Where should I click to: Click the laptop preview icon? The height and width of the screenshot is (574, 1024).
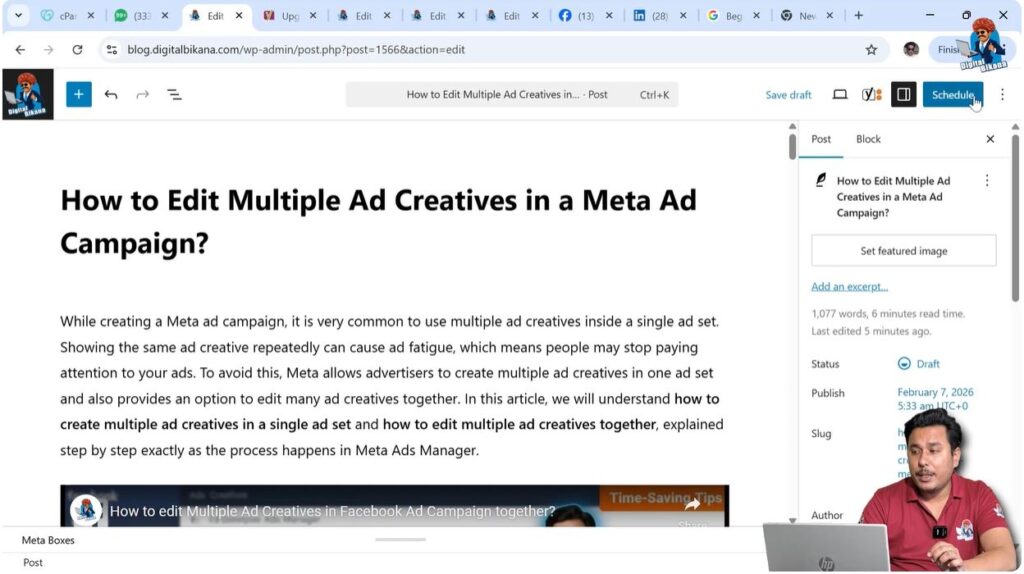tap(840, 94)
